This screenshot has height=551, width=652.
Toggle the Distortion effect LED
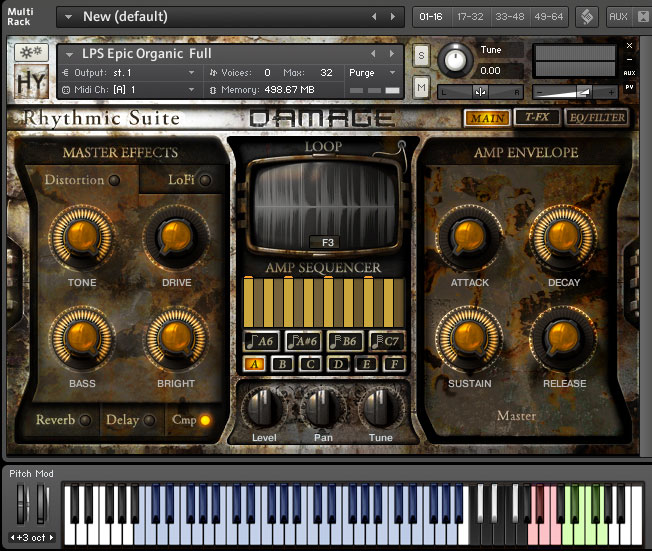(114, 180)
